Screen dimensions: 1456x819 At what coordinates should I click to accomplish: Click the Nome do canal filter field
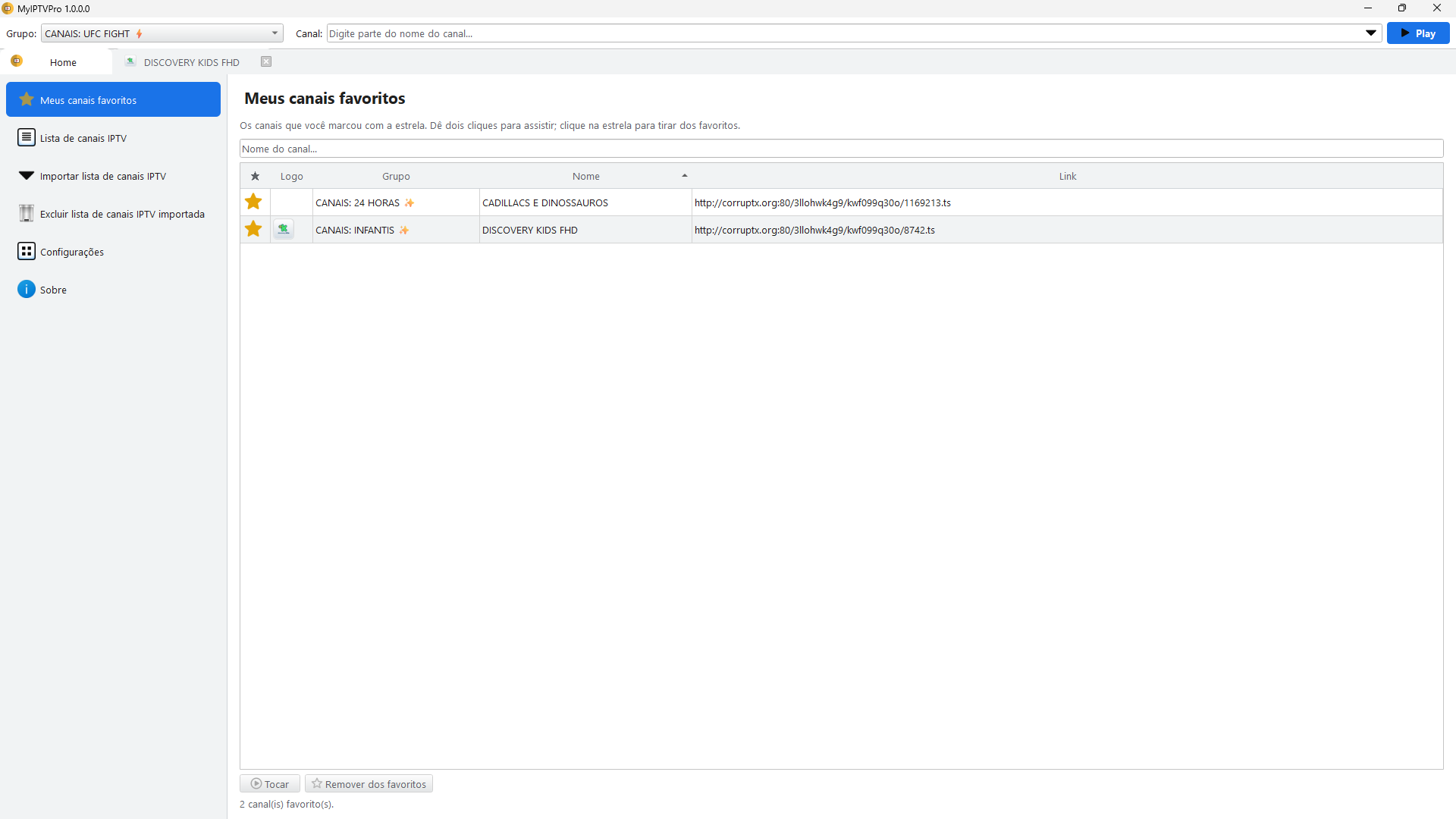[841, 149]
